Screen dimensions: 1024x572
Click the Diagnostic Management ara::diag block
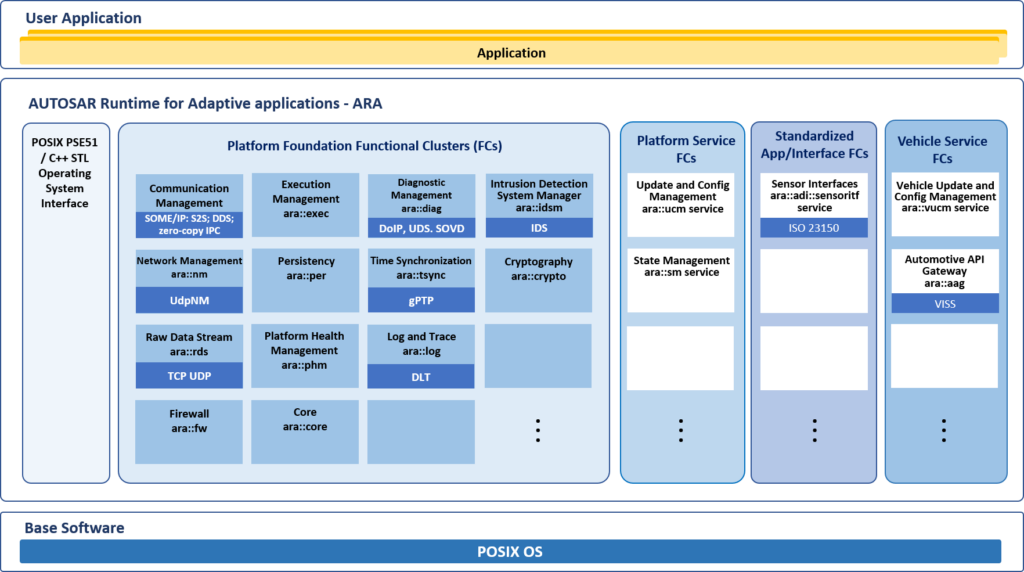pos(421,195)
